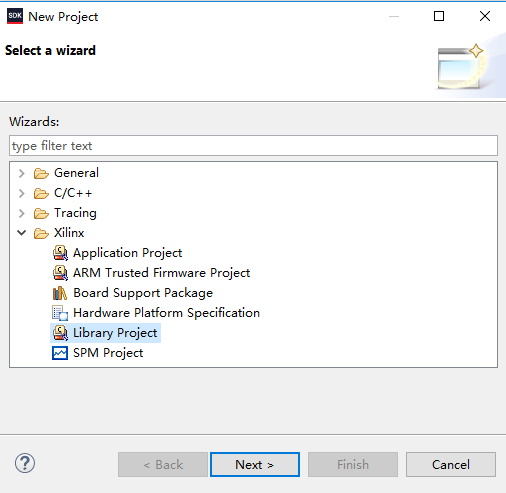This screenshot has height=493, width=506.
Task: Focus the type filter text field
Action: (254, 146)
